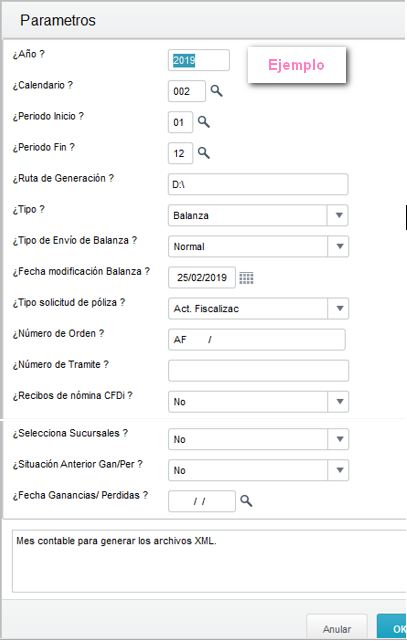This screenshot has width=407, height=641.
Task: Click the Número de Orden field
Action: pos(257,339)
